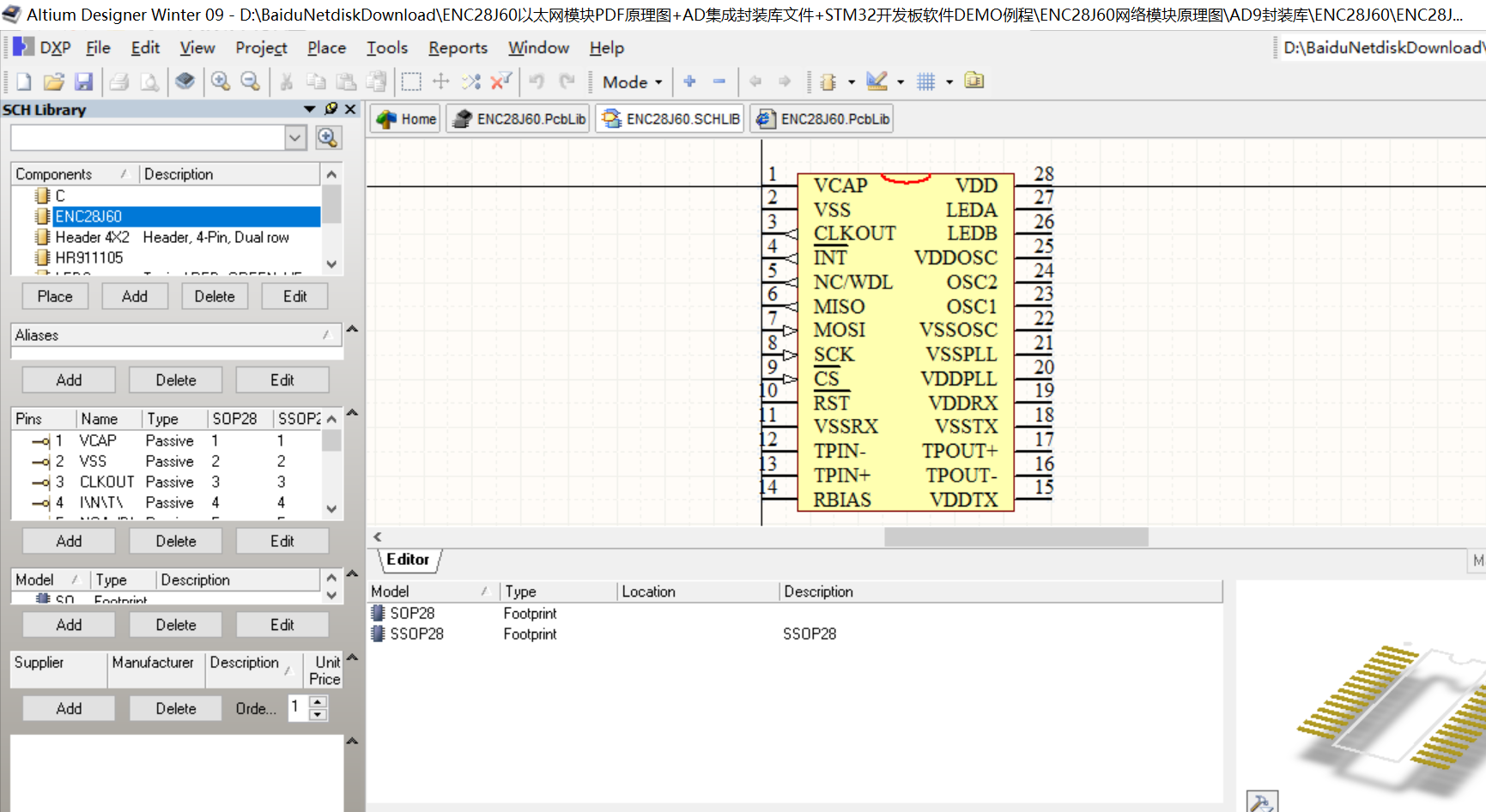
Task: Click Edit under Components list
Action: (295, 296)
